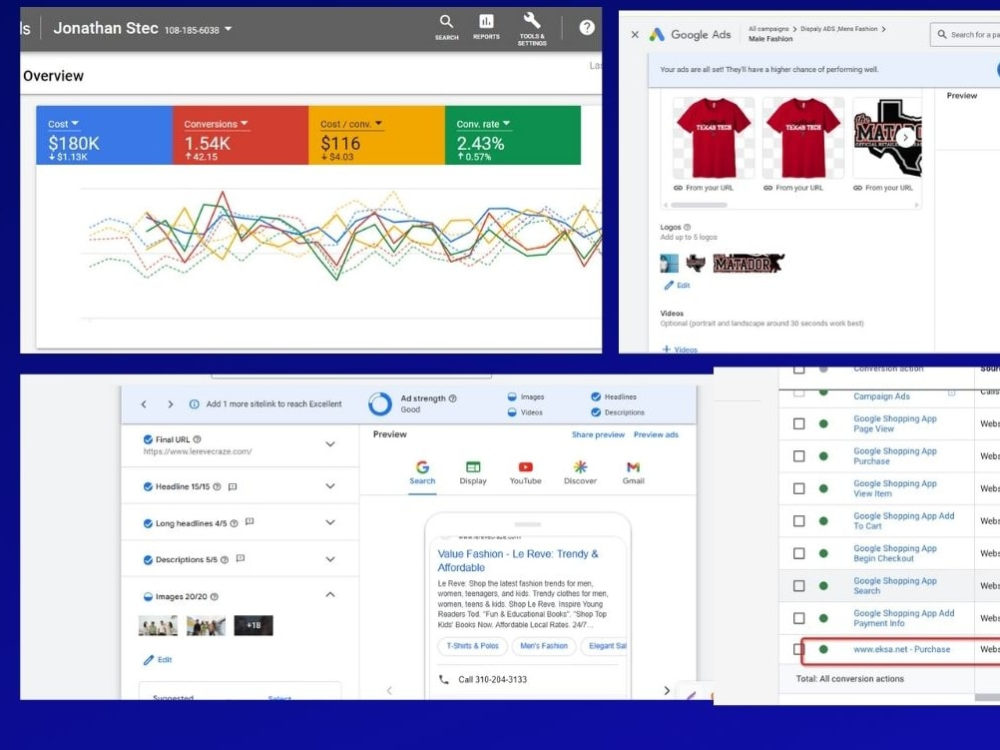This screenshot has height=750, width=1000.
Task: Click the sitelink info icon
Action: (x=194, y=404)
